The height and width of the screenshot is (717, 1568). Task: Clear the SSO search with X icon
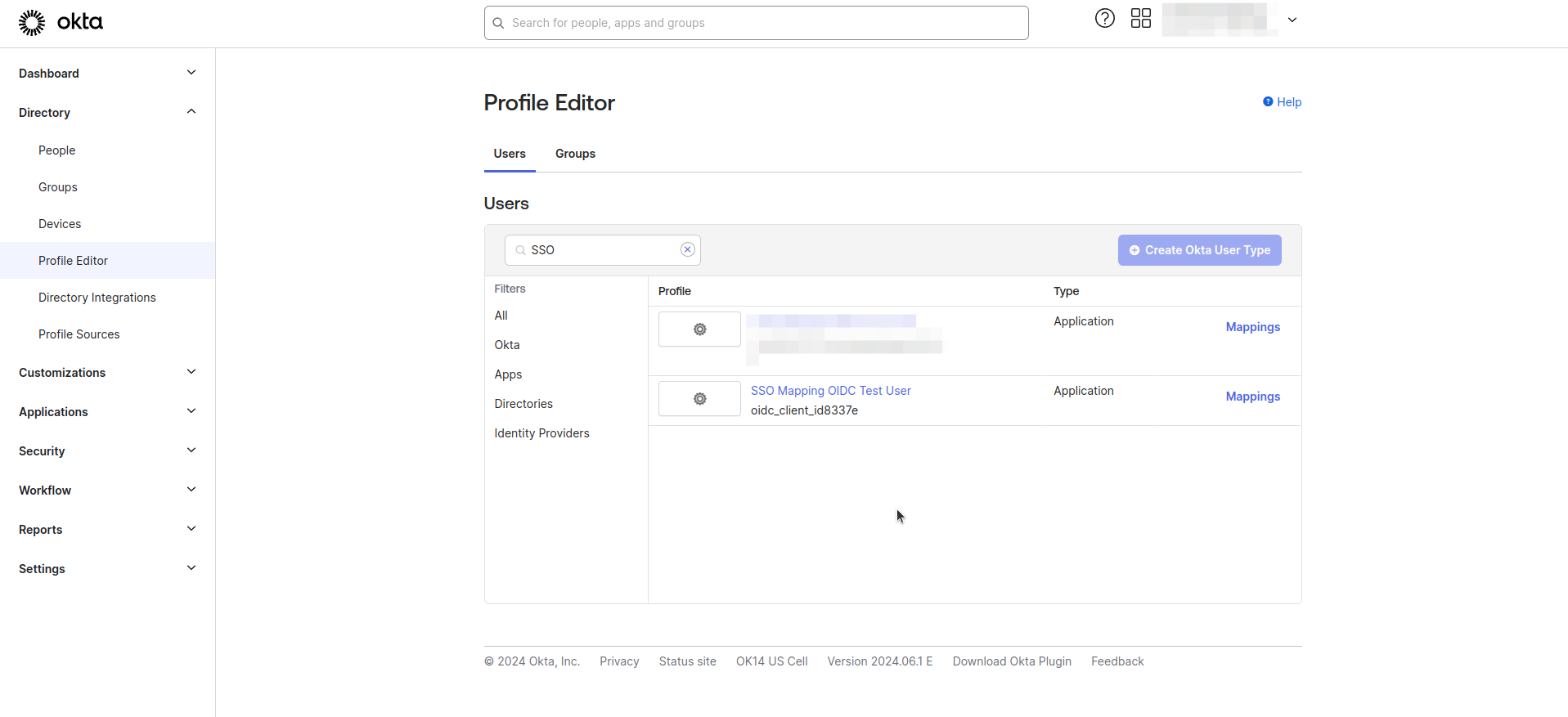click(x=687, y=249)
